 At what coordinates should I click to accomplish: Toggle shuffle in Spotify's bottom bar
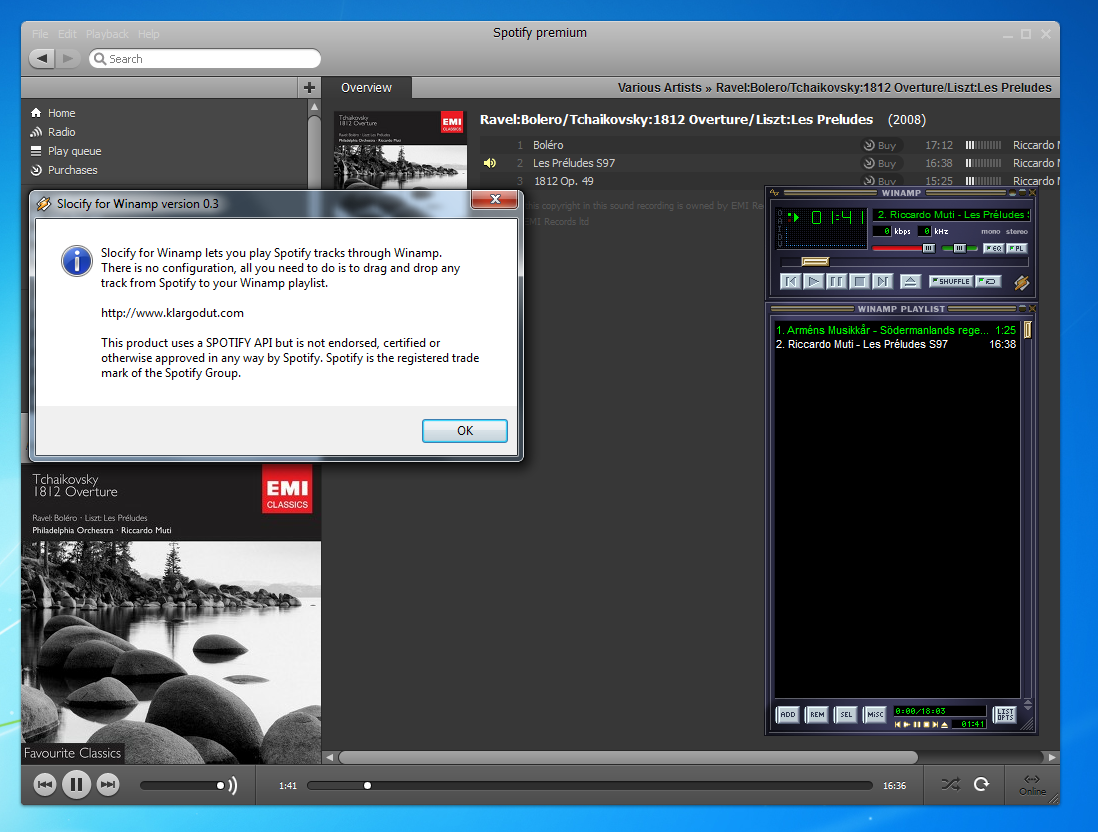(x=950, y=784)
